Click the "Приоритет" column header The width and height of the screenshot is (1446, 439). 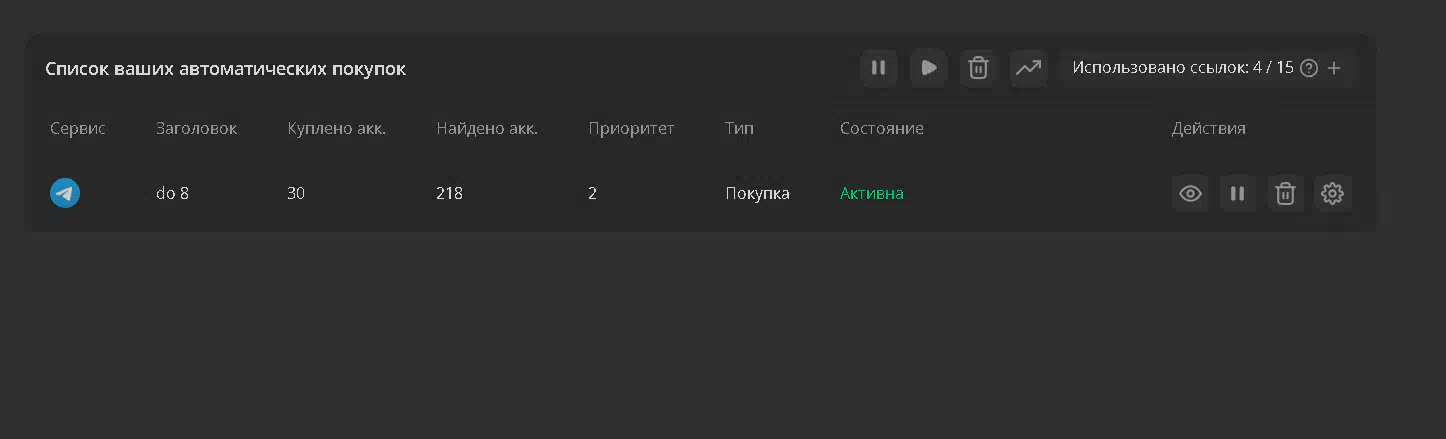click(x=631, y=128)
